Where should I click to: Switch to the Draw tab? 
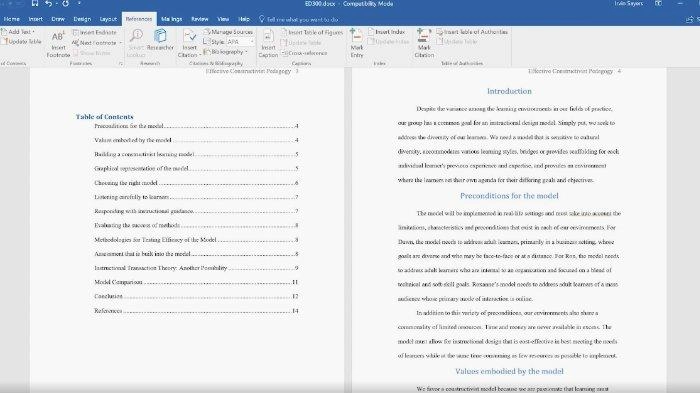(x=58, y=19)
